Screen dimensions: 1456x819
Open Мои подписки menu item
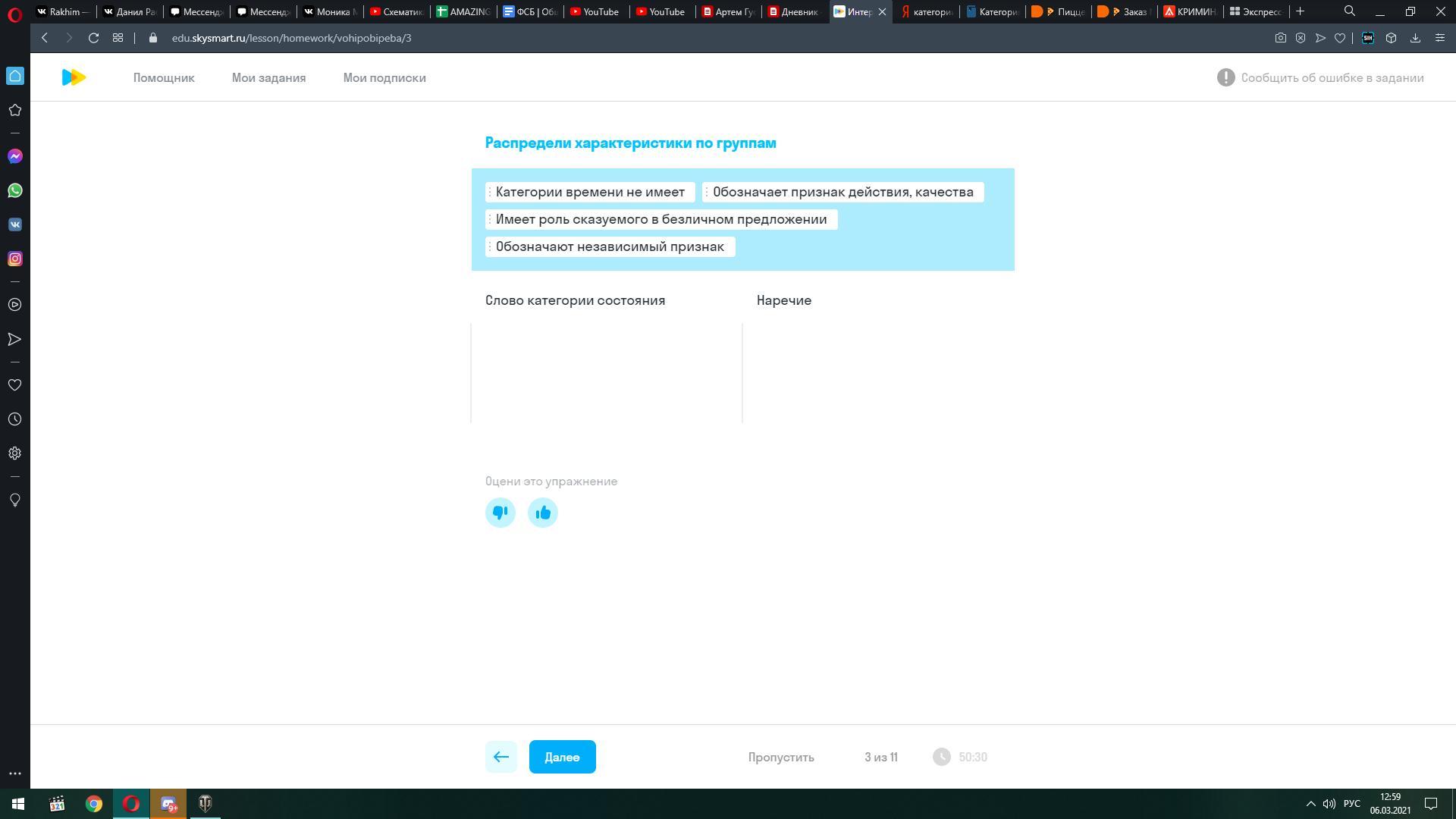click(384, 77)
